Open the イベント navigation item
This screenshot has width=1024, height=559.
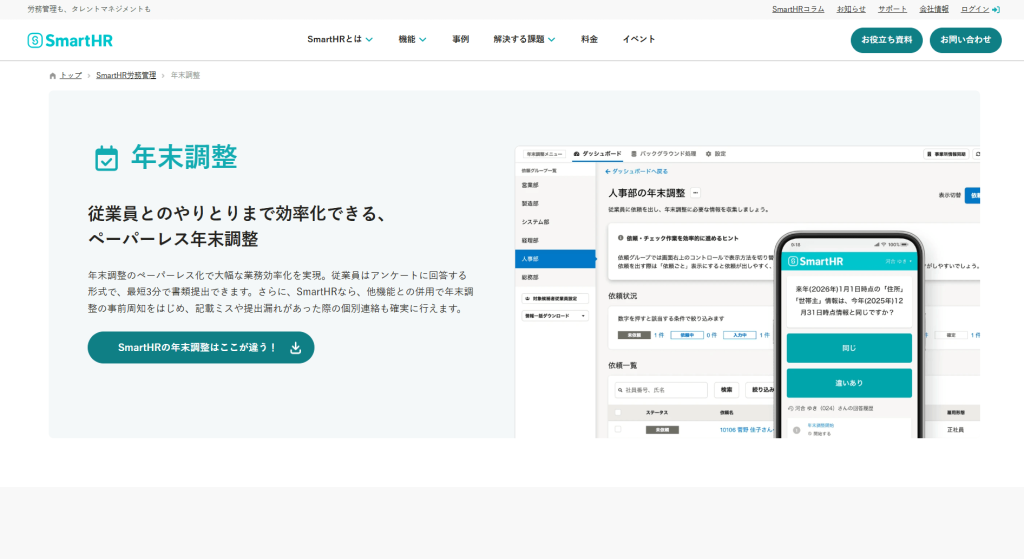(639, 39)
